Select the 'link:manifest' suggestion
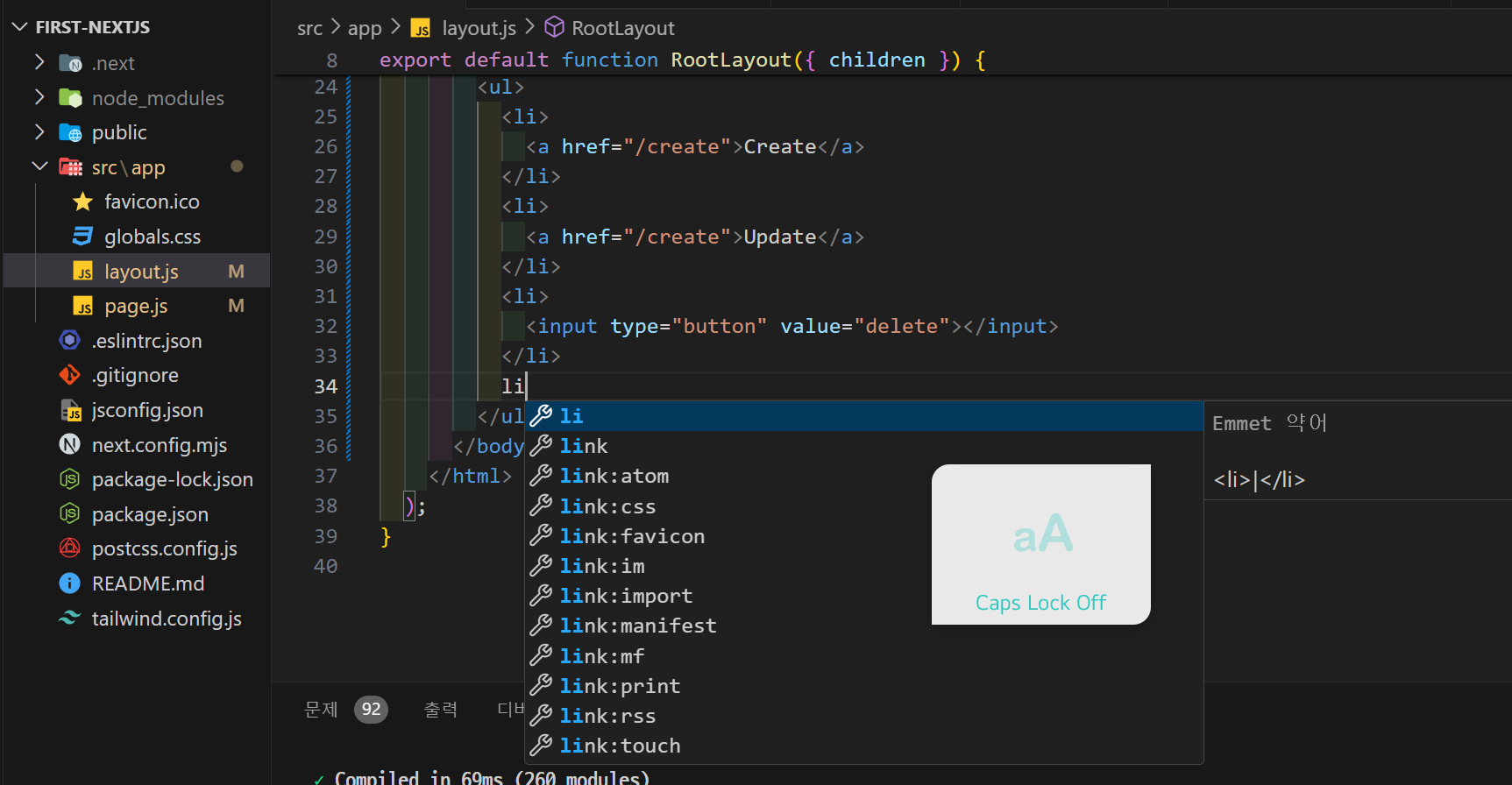 coord(863,626)
